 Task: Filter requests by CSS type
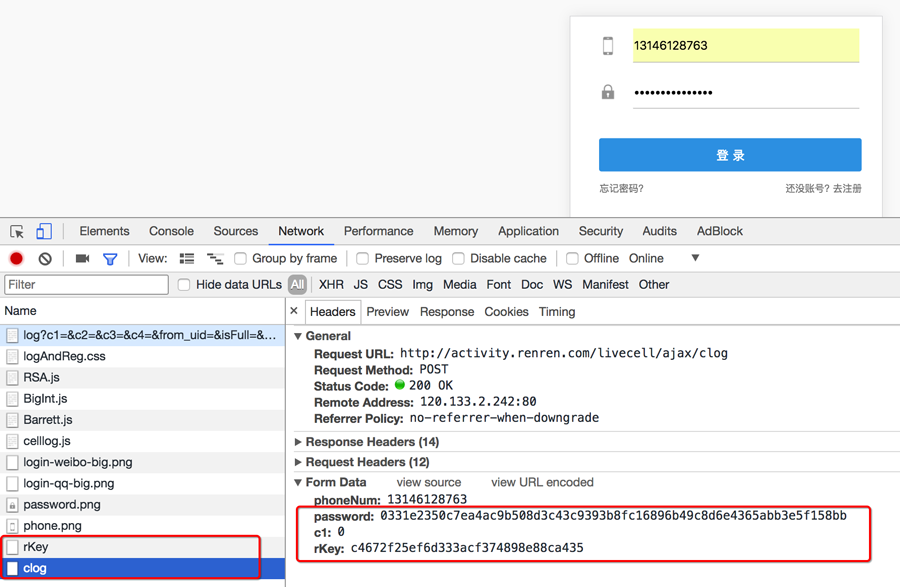[x=390, y=285]
